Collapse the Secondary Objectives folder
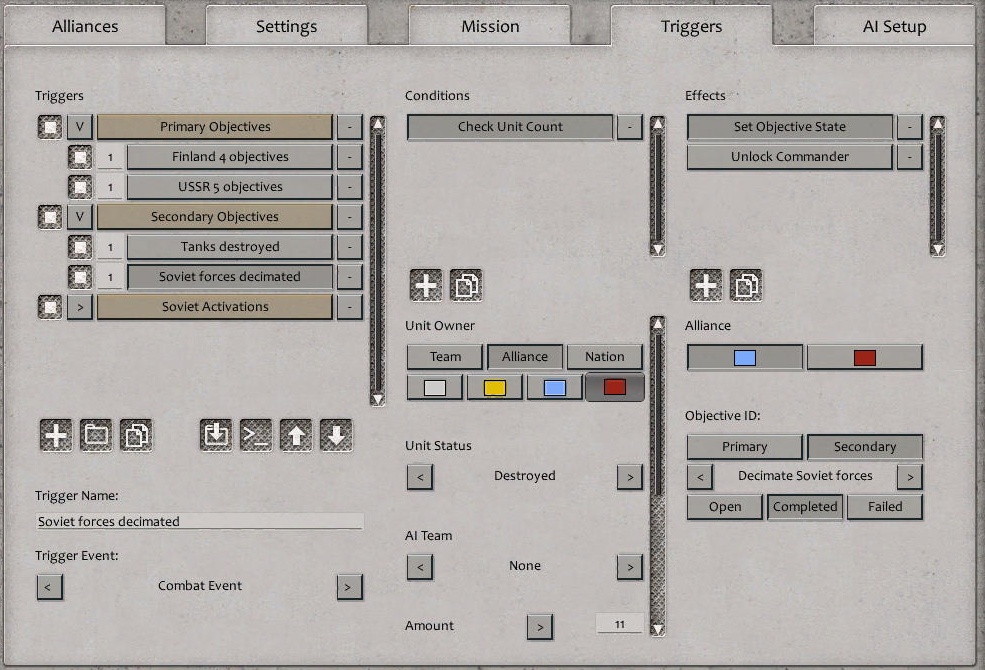Viewport: 985px width, 670px height. coord(80,217)
